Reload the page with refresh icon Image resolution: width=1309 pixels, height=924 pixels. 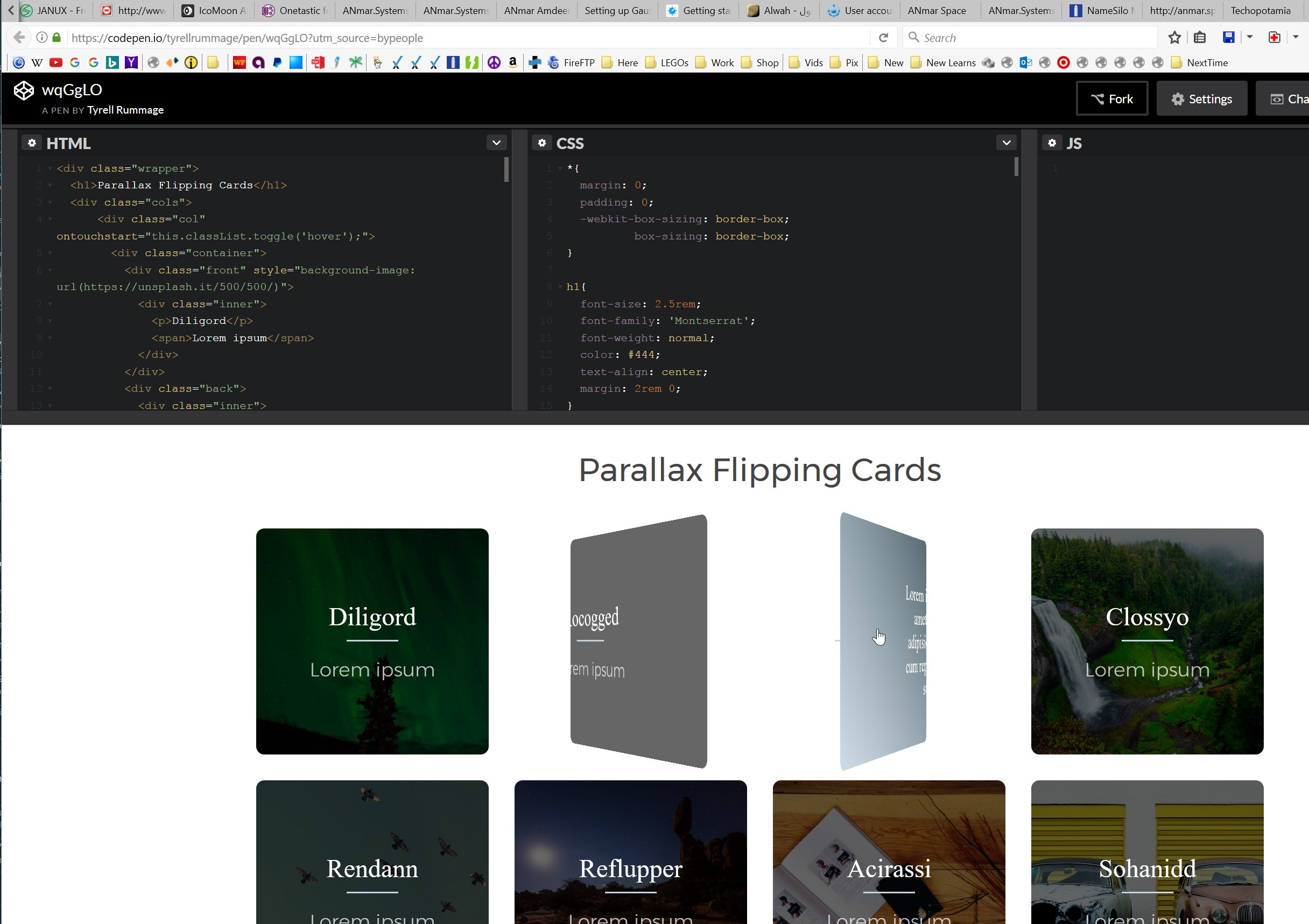click(x=883, y=38)
